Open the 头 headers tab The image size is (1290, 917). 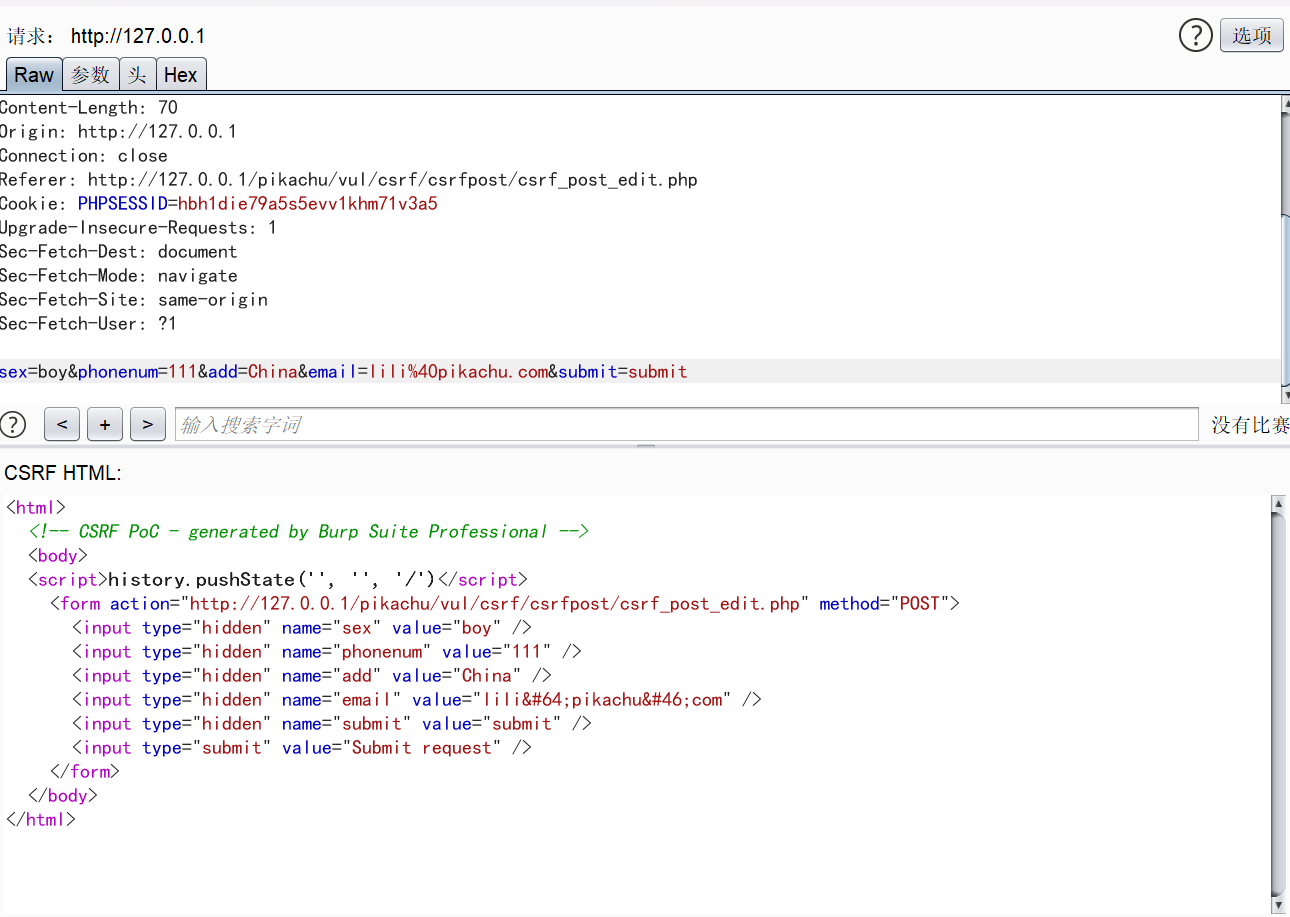point(138,75)
